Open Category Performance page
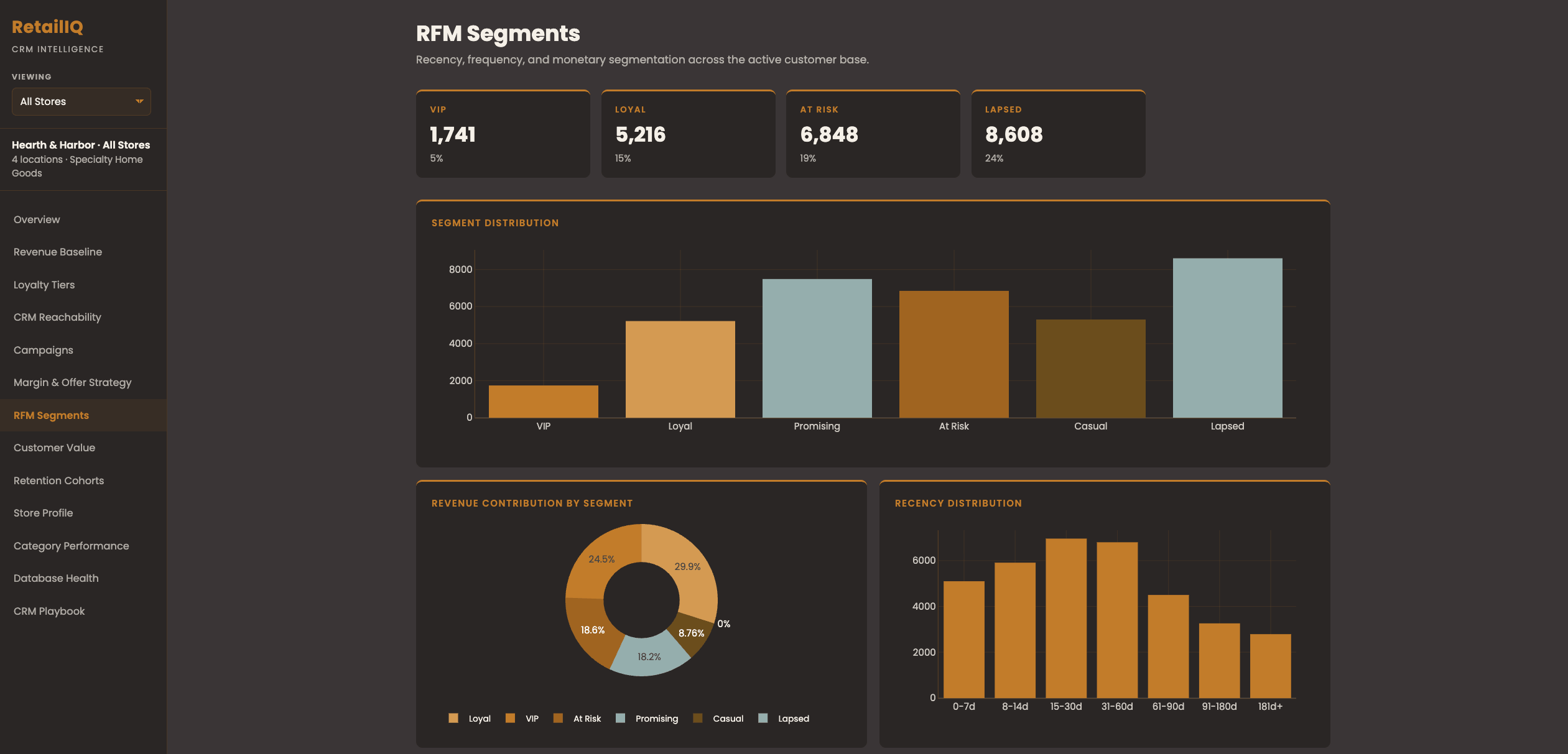The height and width of the screenshot is (754, 1568). click(83, 546)
